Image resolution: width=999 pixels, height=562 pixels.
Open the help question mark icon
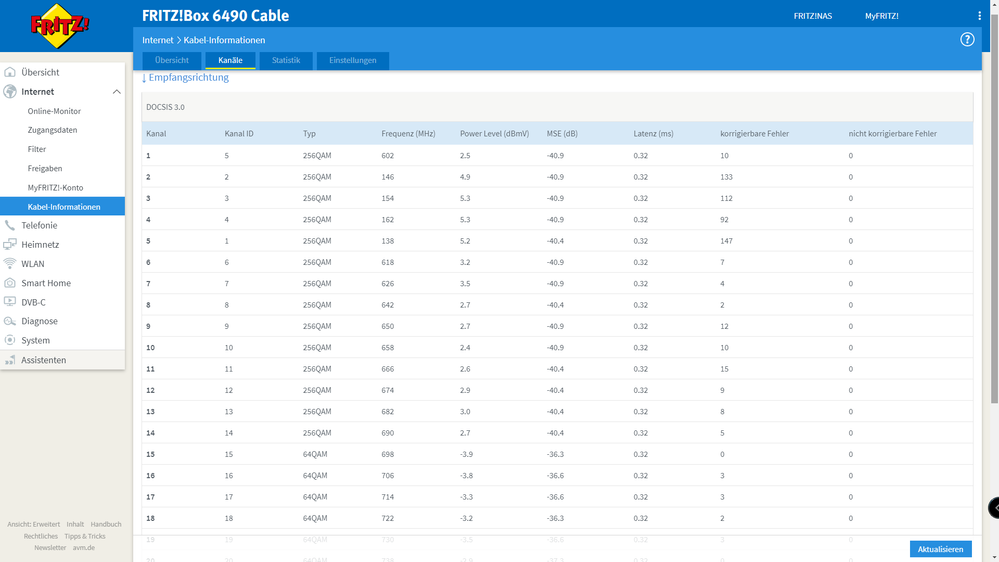click(967, 40)
